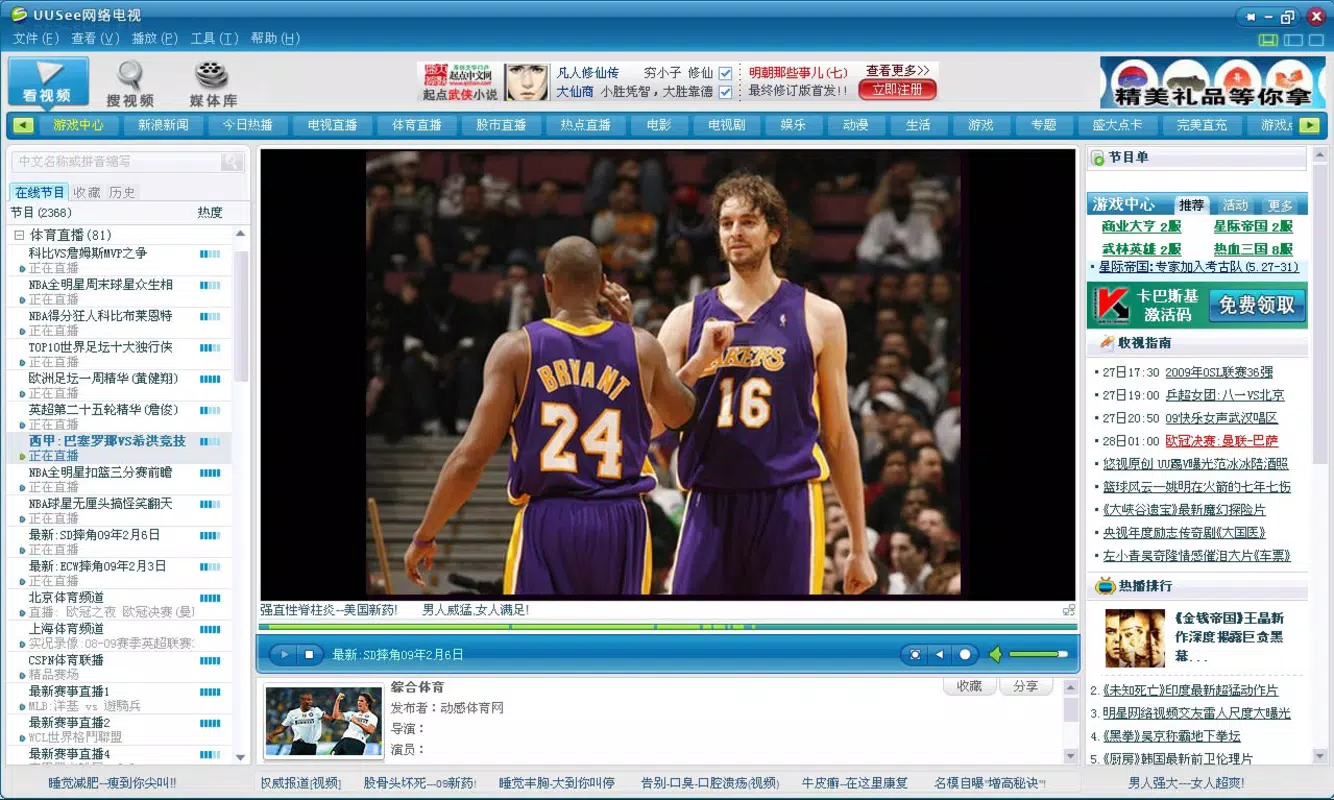Image resolution: width=1334 pixels, height=800 pixels.
Task: Collapse the 体育直播 (81) tree group
Action: [x=18, y=235]
